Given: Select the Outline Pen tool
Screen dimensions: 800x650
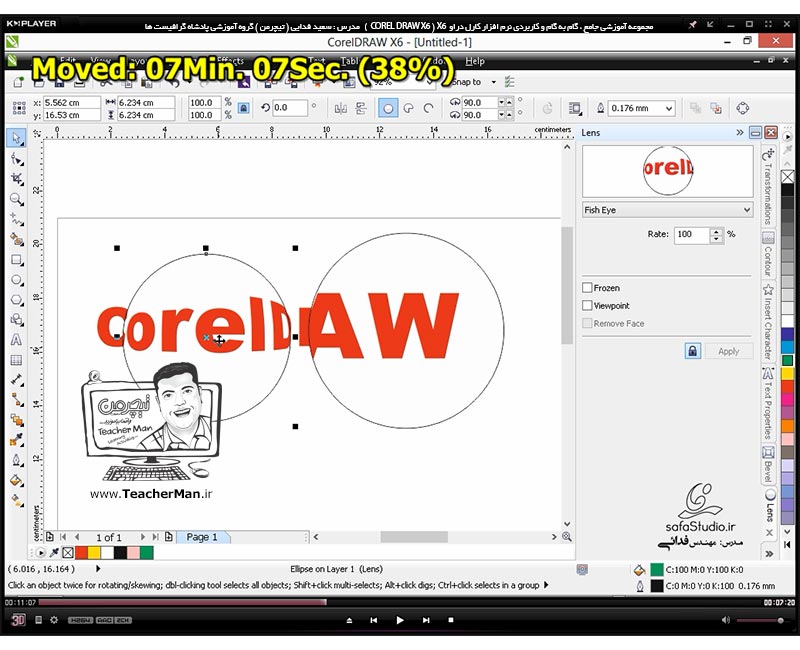Looking at the screenshot, I should [16, 460].
